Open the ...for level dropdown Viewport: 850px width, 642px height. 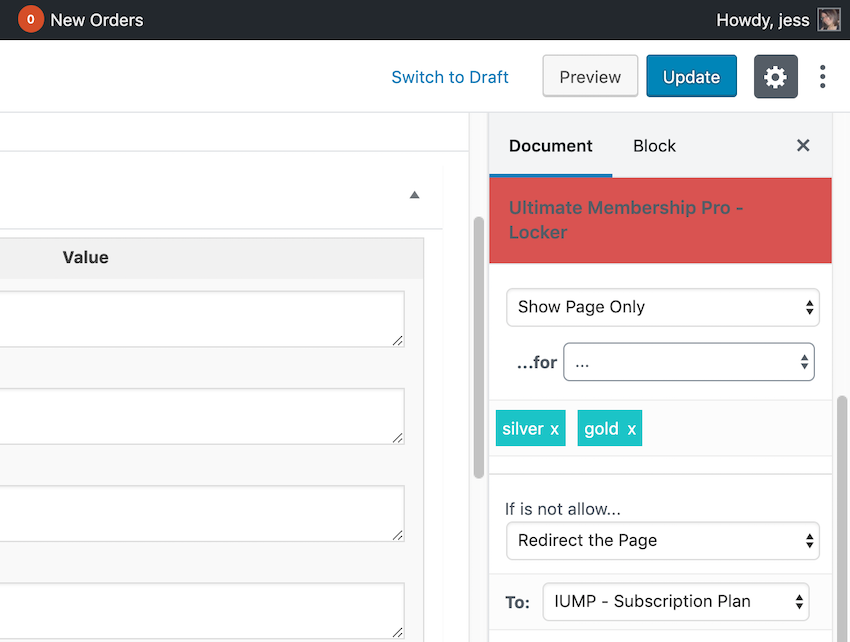[688, 362]
